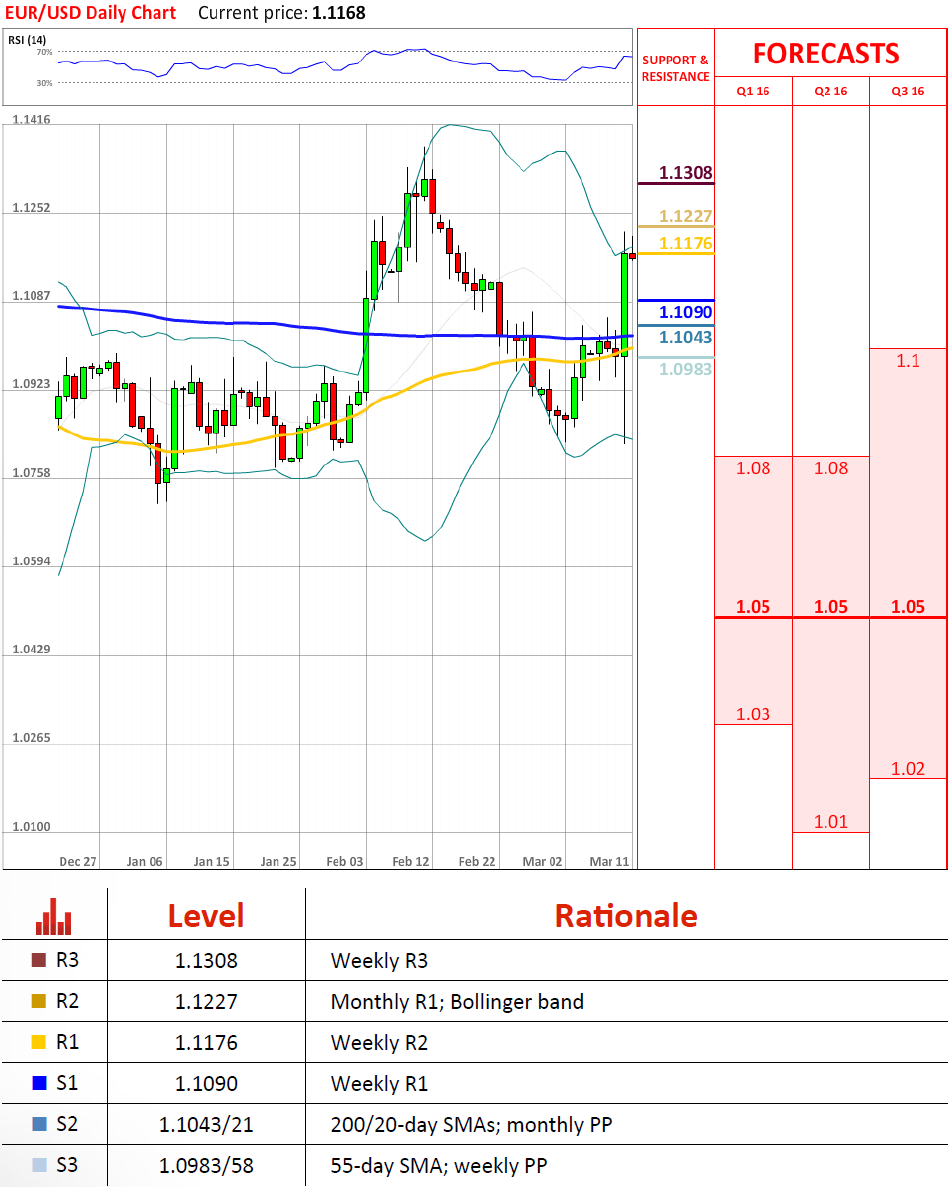The image size is (951, 1187).
Task: Click the 1.1252 price axis label
Action: tap(31, 207)
